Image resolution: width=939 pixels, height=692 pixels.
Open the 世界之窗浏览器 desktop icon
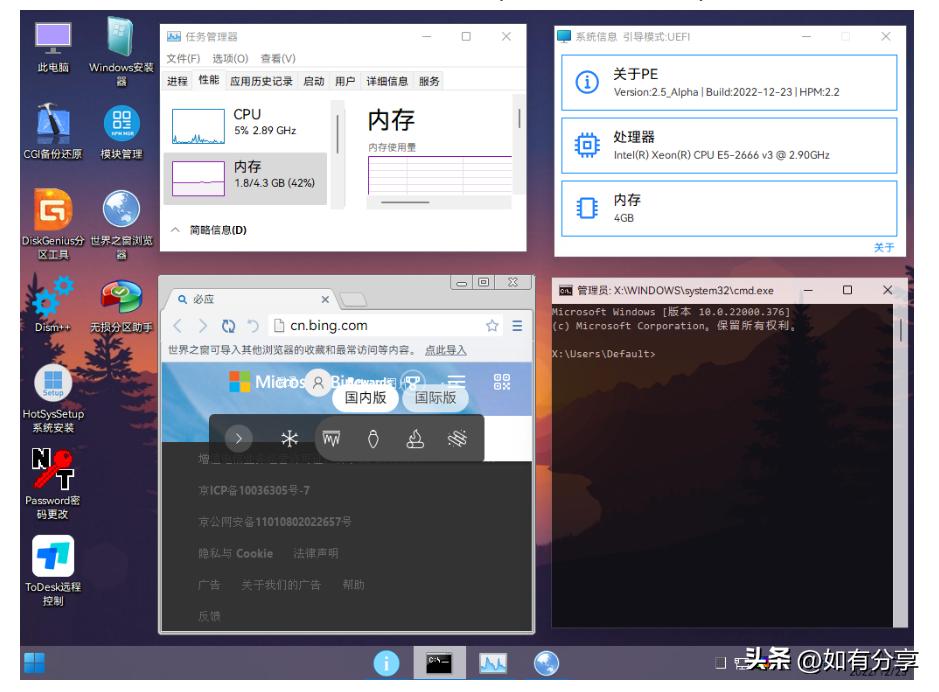[x=121, y=224]
